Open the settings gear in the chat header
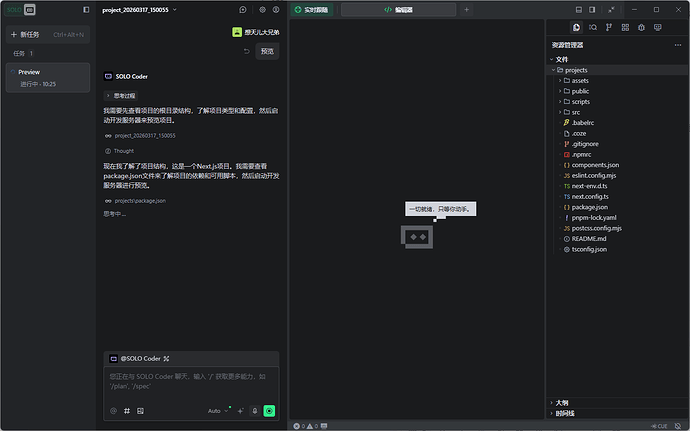Image resolution: width=690 pixels, height=431 pixels. [262, 9]
